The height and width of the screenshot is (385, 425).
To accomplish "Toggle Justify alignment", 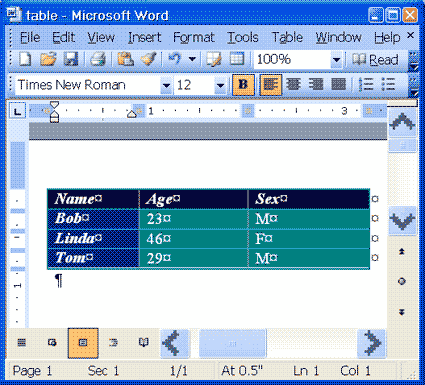I will 338,85.
